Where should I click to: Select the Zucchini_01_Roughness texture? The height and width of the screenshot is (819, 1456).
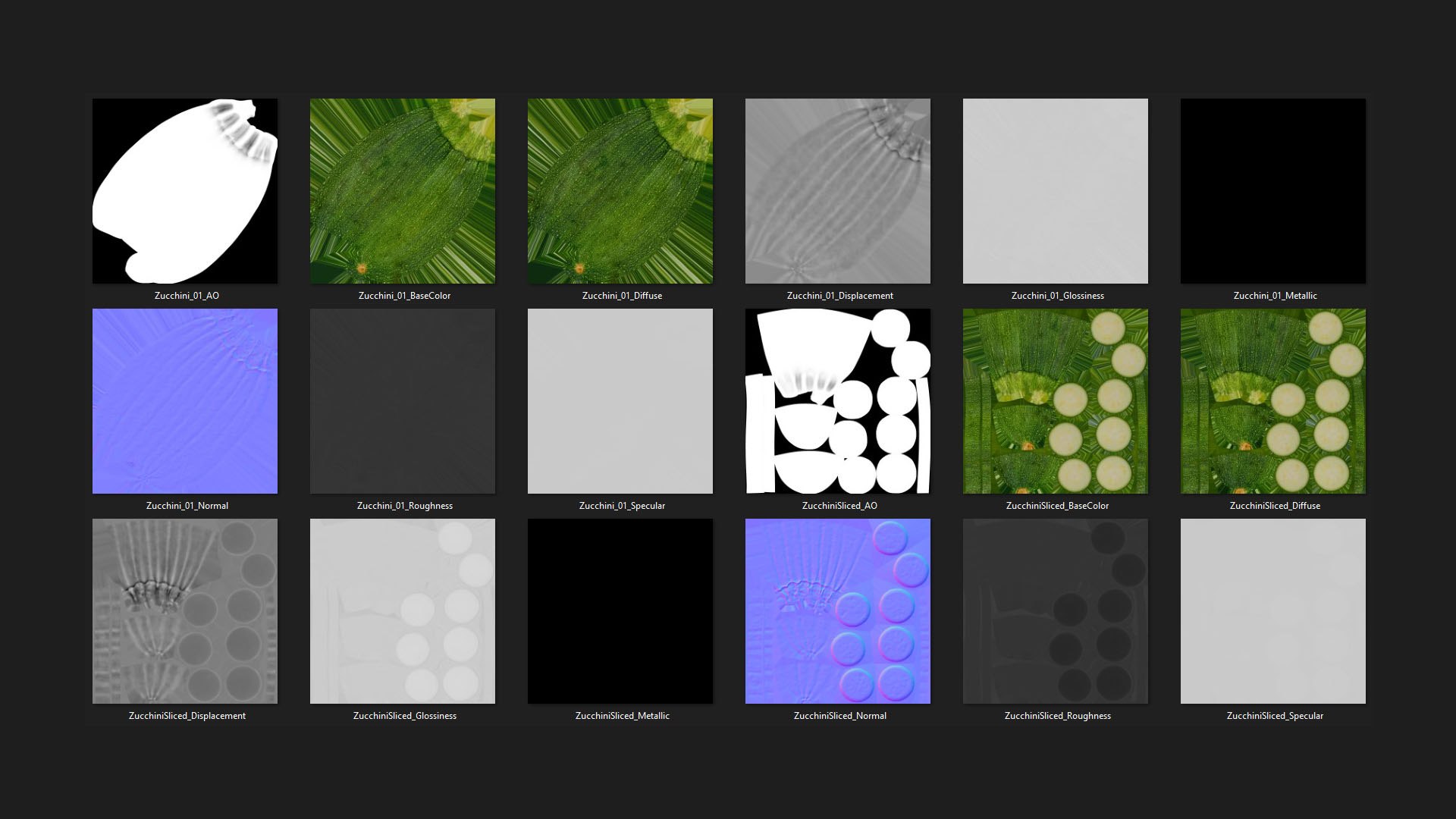(x=403, y=401)
